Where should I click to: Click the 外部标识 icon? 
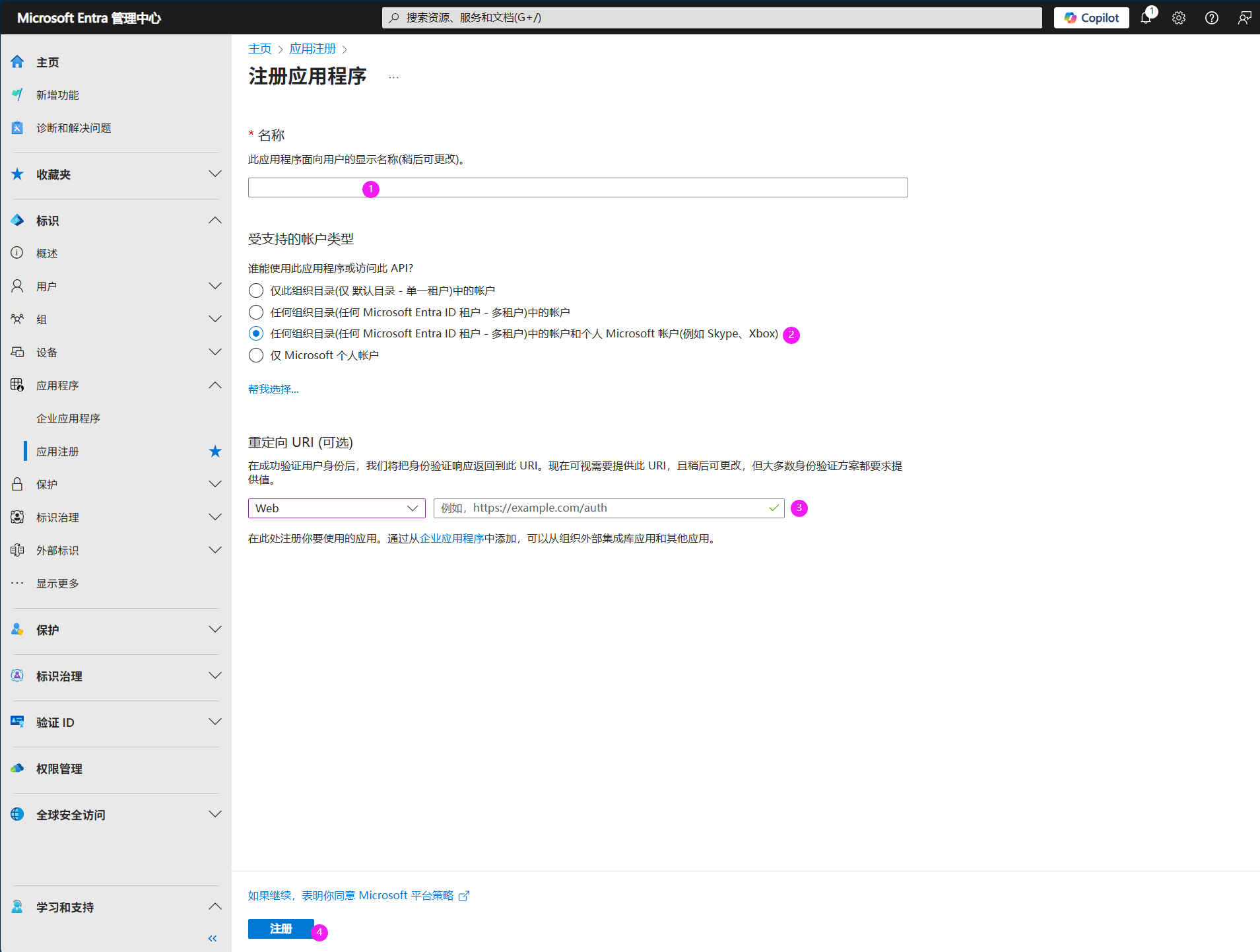[x=17, y=551]
